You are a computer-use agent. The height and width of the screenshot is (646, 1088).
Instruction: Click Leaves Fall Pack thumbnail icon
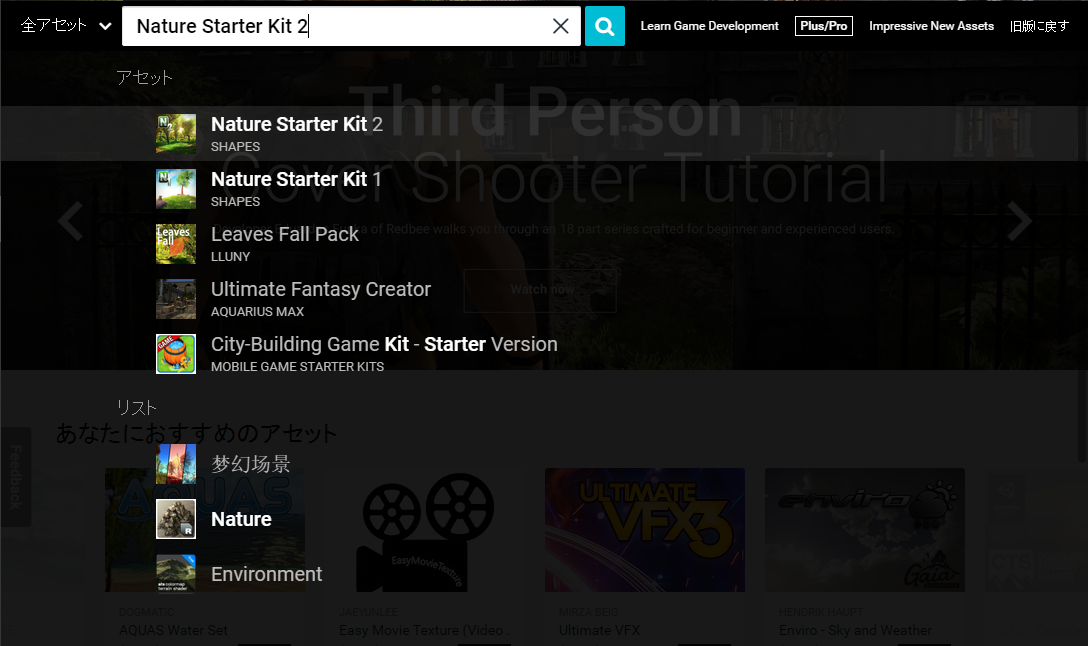pos(176,244)
